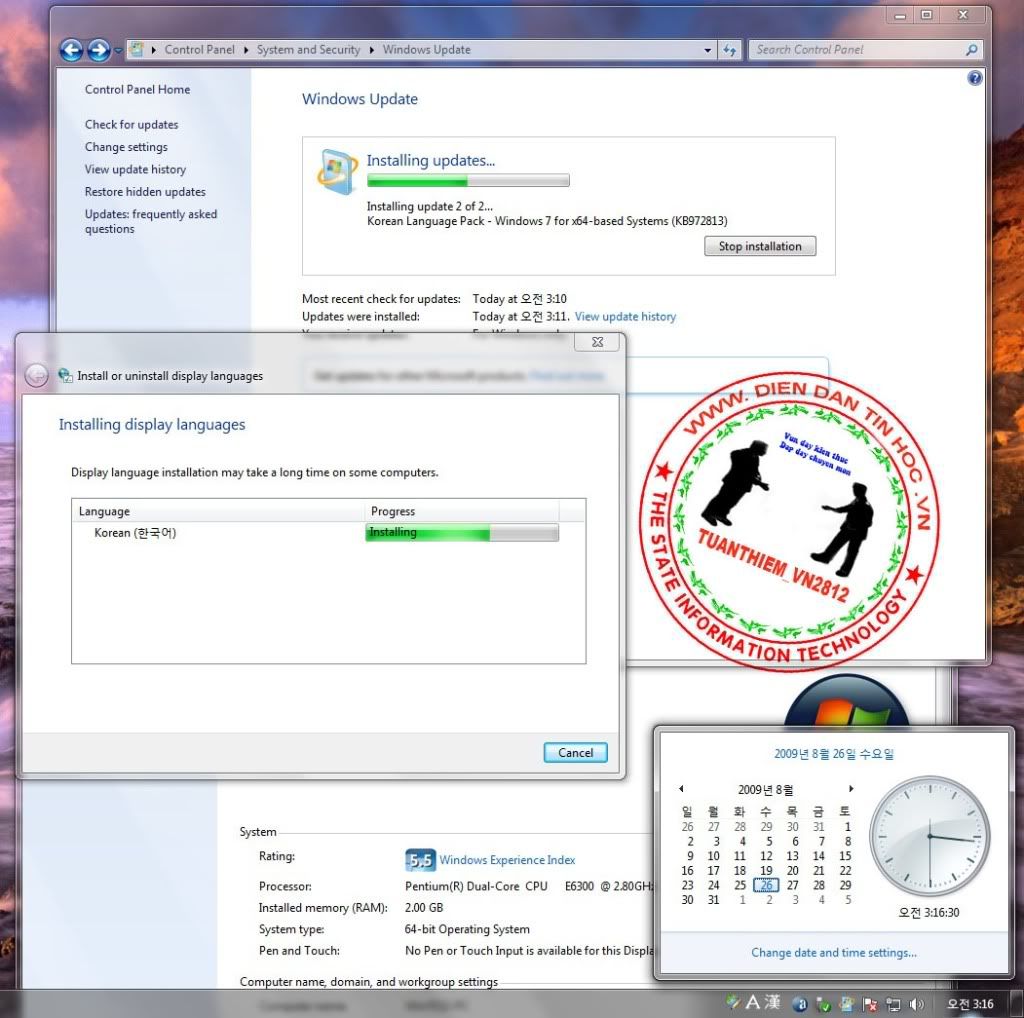Screen dimensions: 1024x1018
Task: Open Updates: frequently asked questions
Action: pyautogui.click(x=151, y=221)
